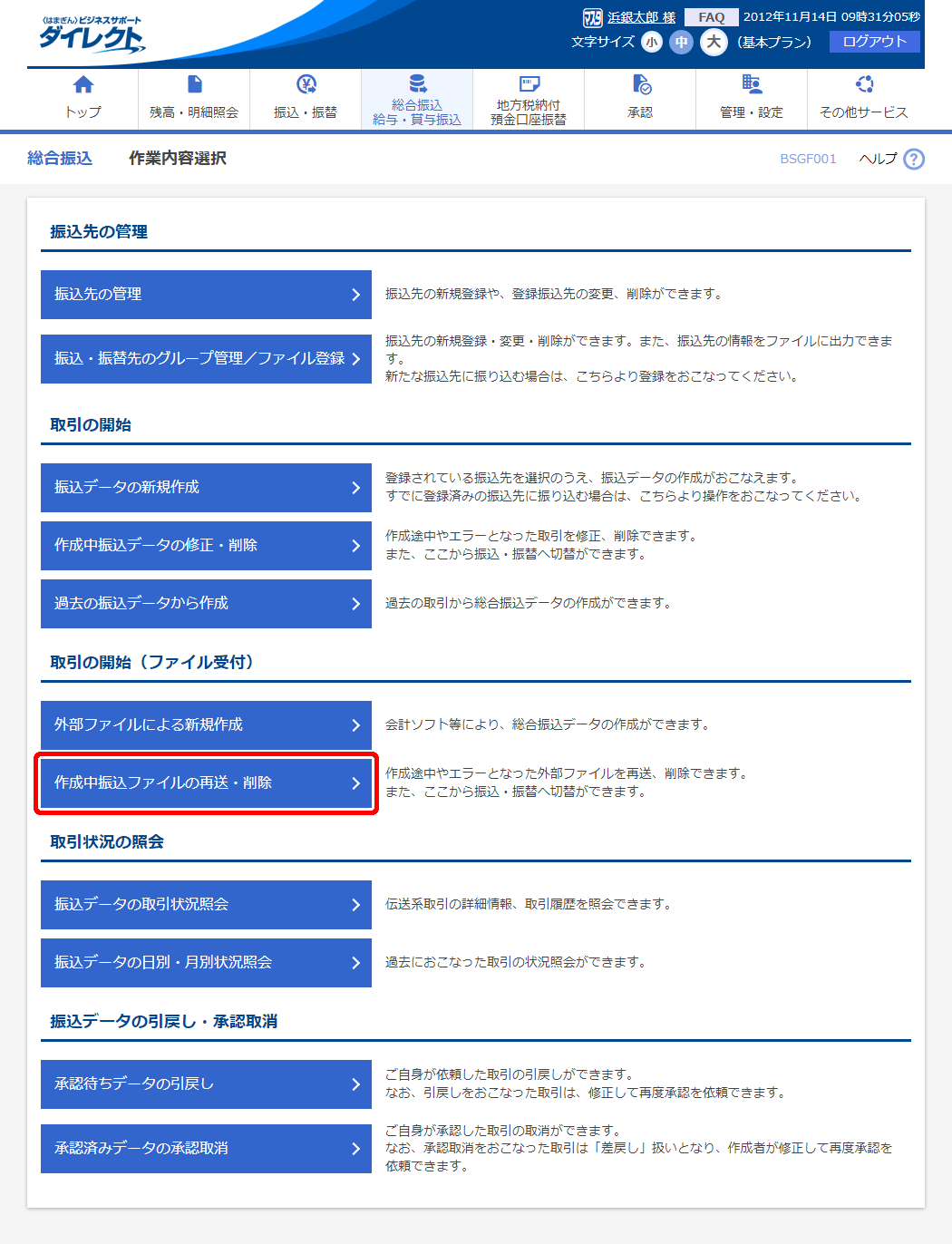Click the 取引状況の照会 section heading

coord(107,842)
